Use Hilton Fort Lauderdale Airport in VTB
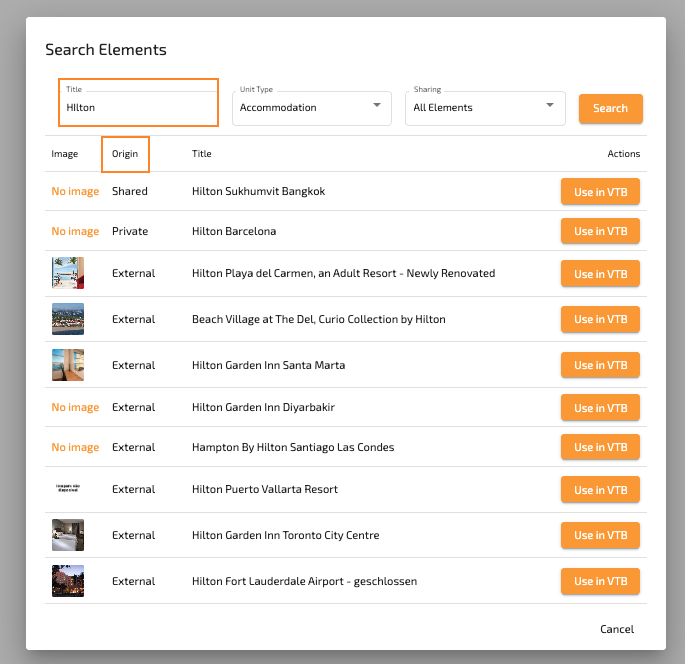685x664 pixels. pos(600,581)
